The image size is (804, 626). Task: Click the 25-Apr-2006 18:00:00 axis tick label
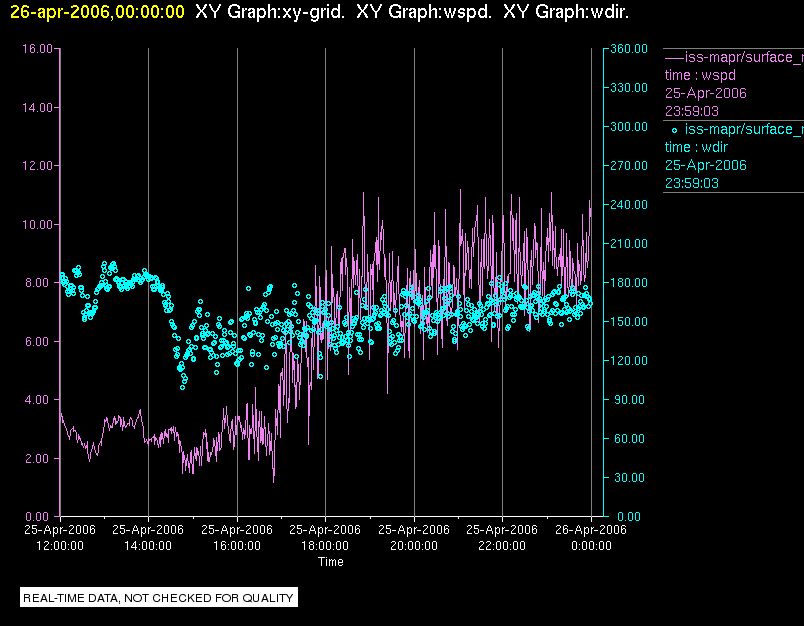(325, 537)
